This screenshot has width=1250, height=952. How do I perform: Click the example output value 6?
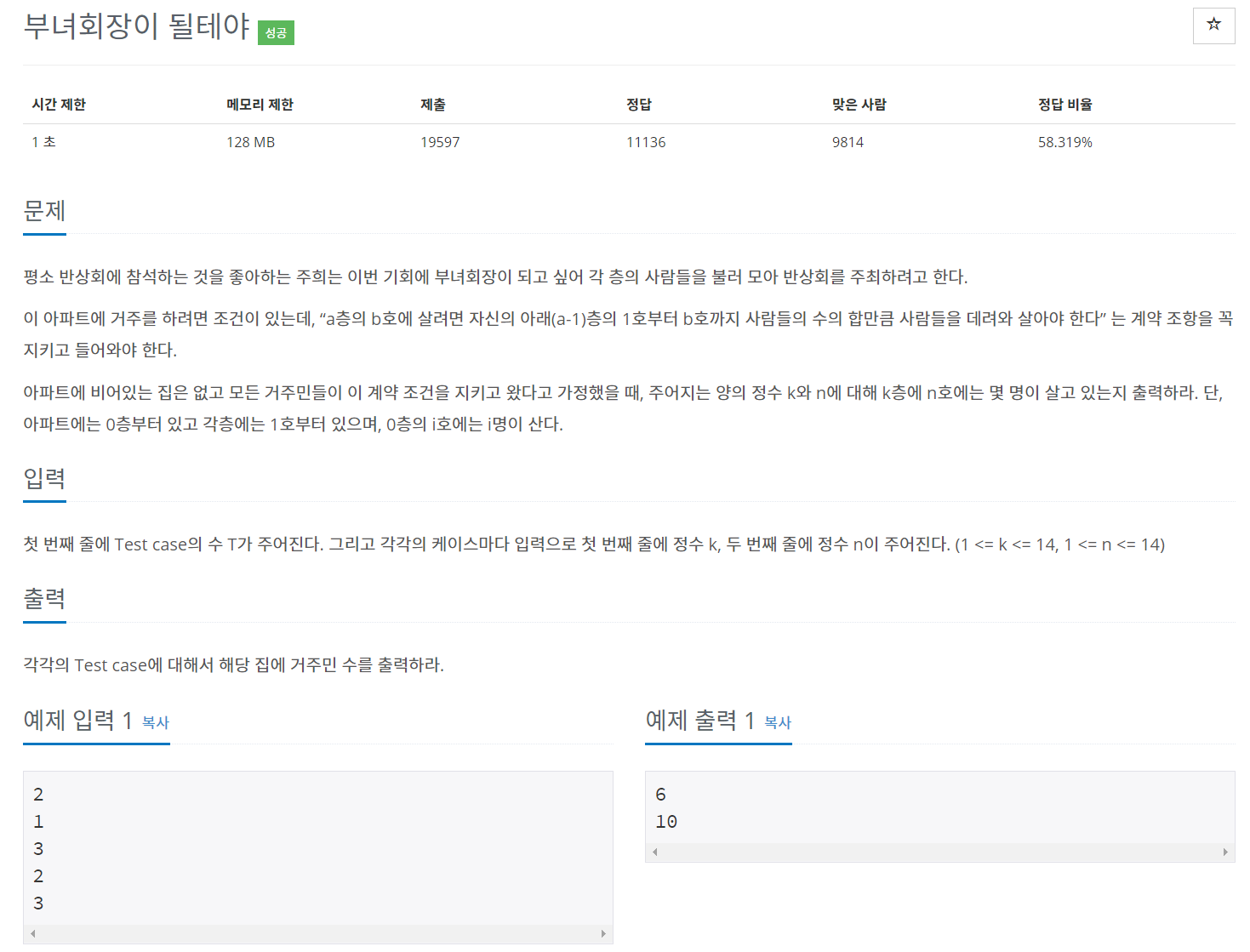pyautogui.click(x=660, y=795)
